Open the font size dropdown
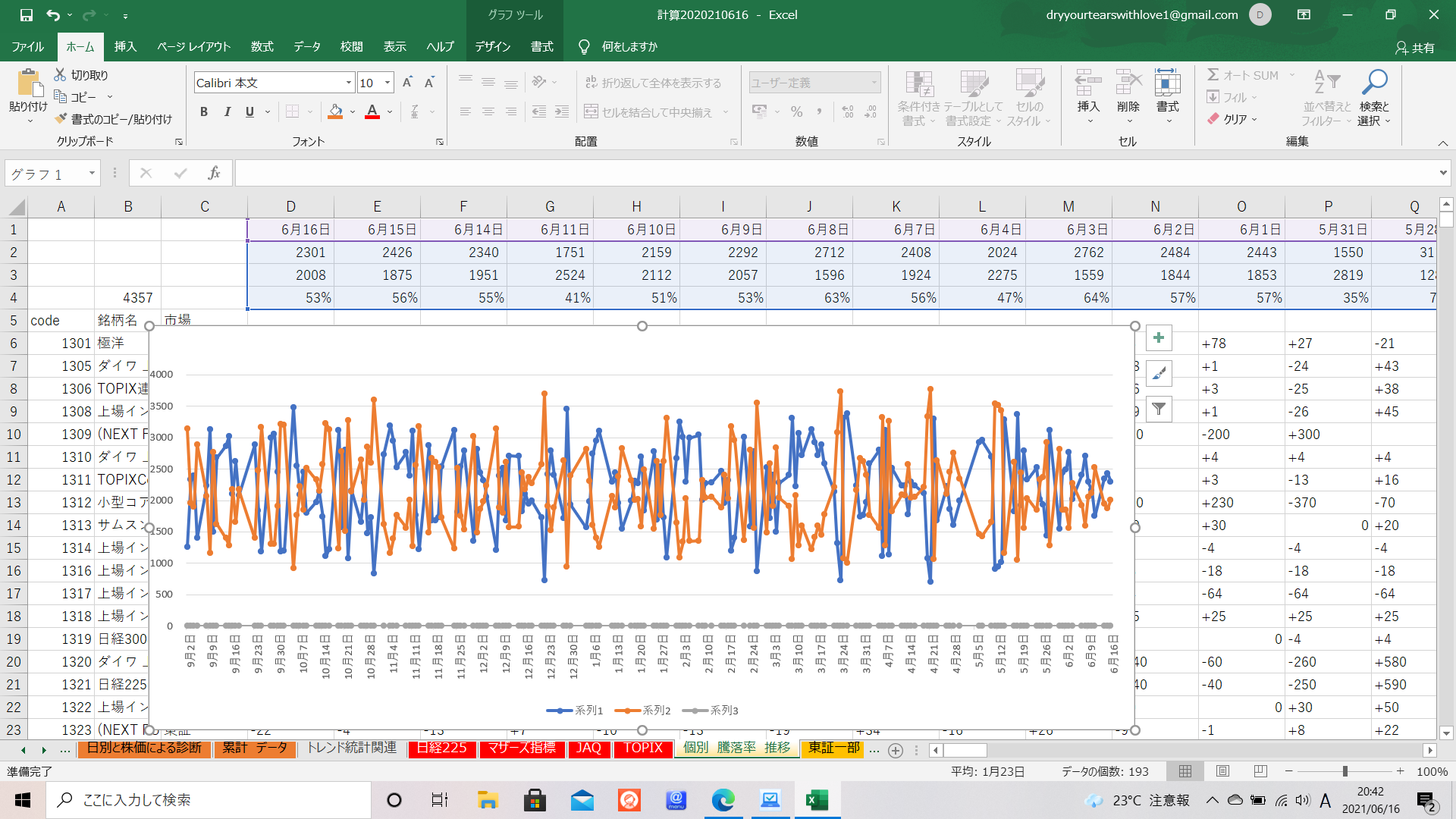 coord(388,83)
